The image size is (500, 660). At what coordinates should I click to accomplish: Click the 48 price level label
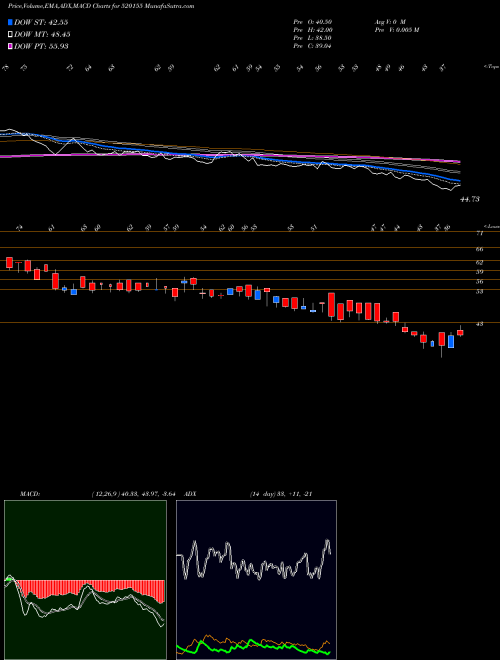pos(479,324)
